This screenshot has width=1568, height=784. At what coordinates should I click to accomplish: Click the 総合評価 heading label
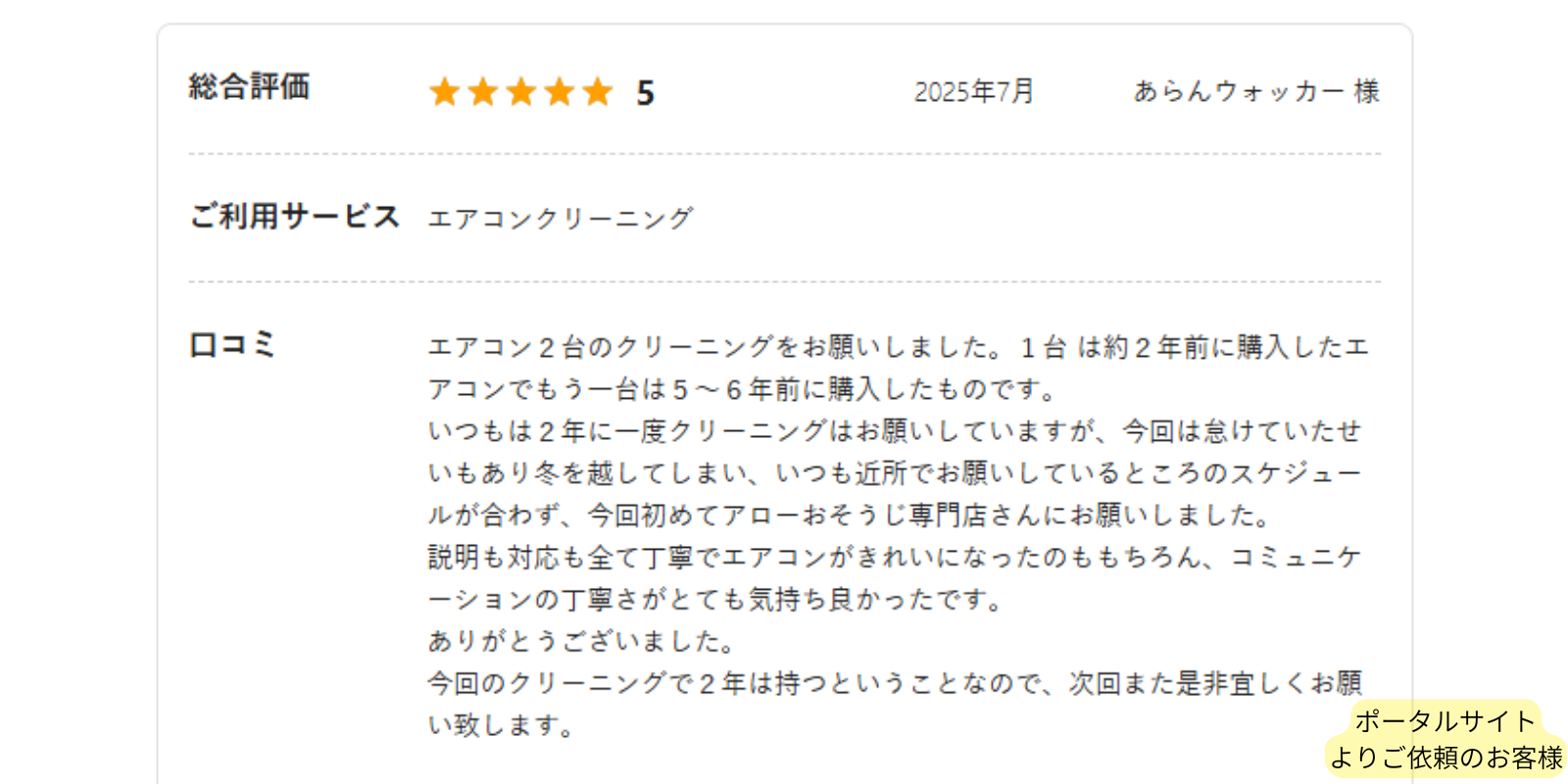tap(249, 86)
